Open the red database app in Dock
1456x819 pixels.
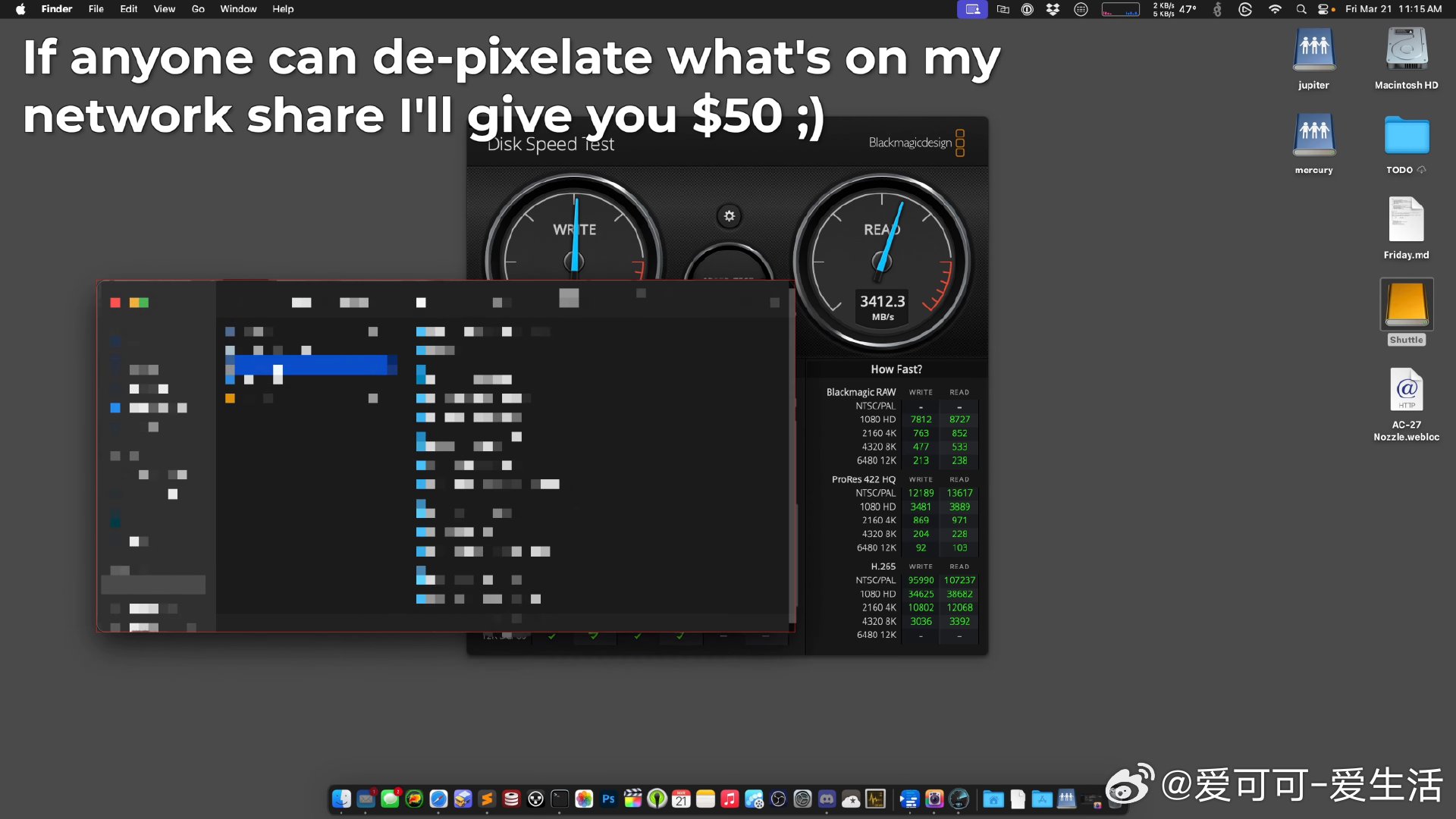point(511,799)
